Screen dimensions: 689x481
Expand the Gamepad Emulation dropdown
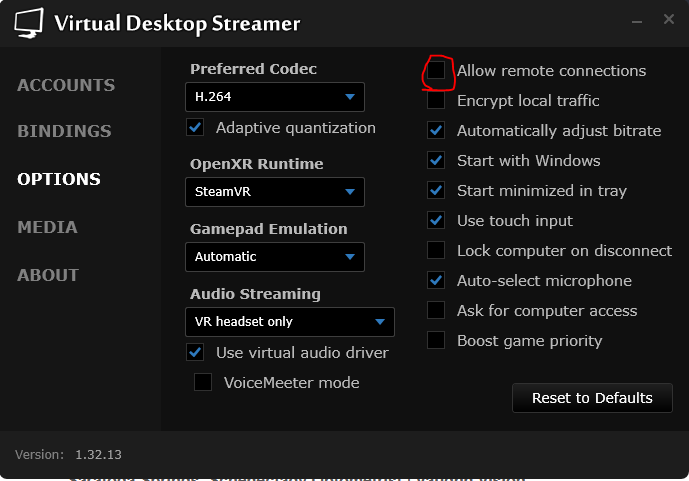275,257
